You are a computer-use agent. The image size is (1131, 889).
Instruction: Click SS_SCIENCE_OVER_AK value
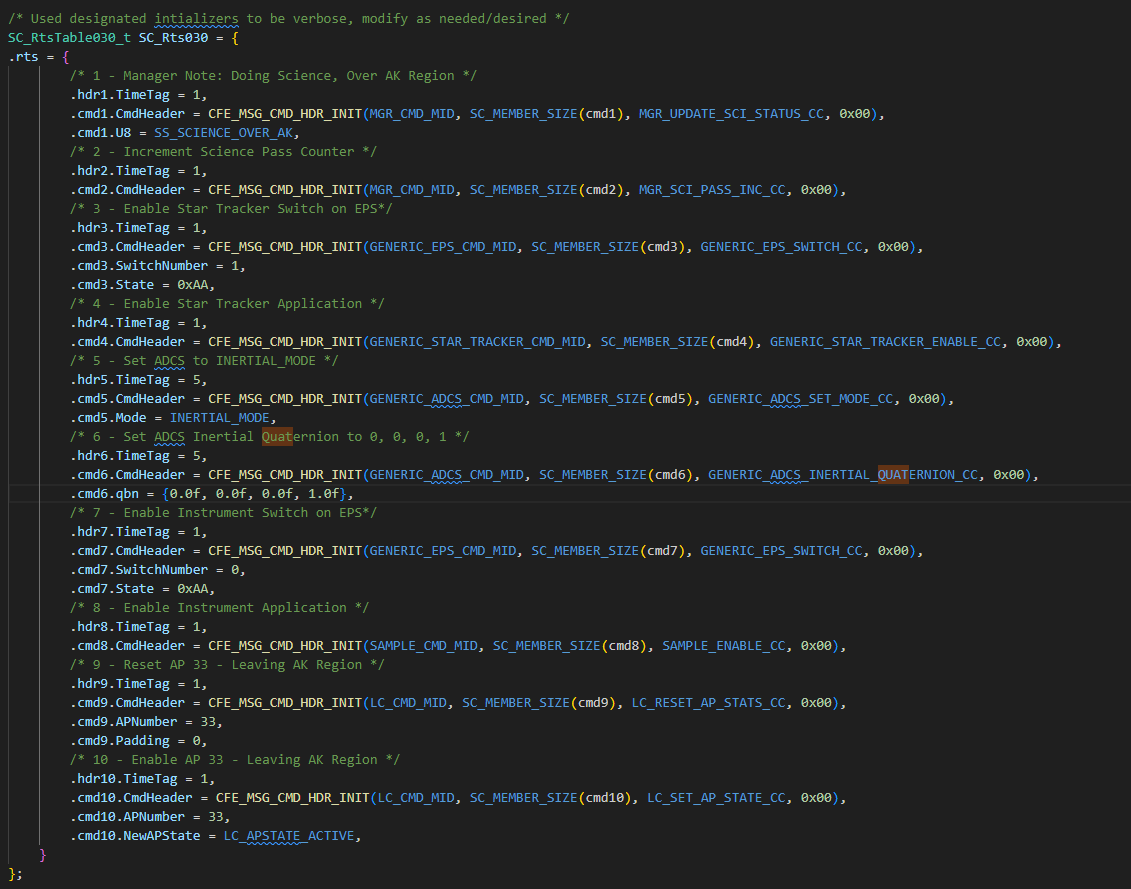point(224,133)
